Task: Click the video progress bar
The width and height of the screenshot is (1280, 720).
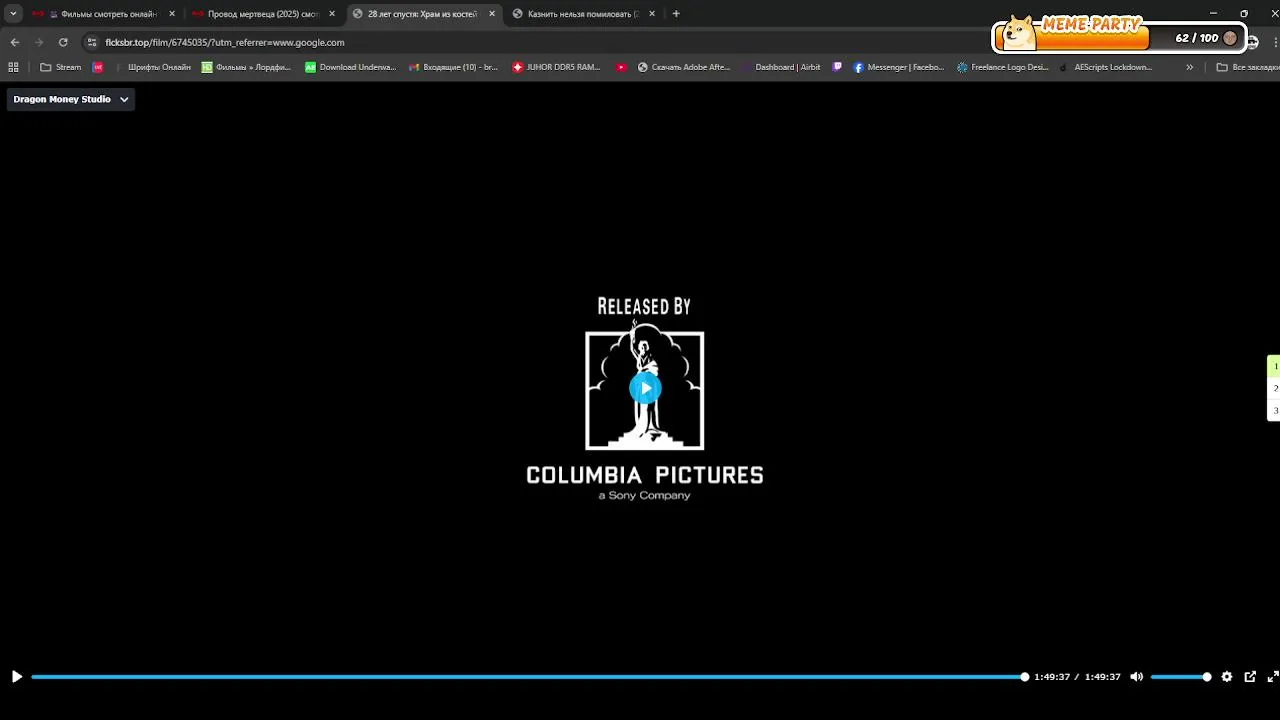Action: pyautogui.click(x=528, y=677)
